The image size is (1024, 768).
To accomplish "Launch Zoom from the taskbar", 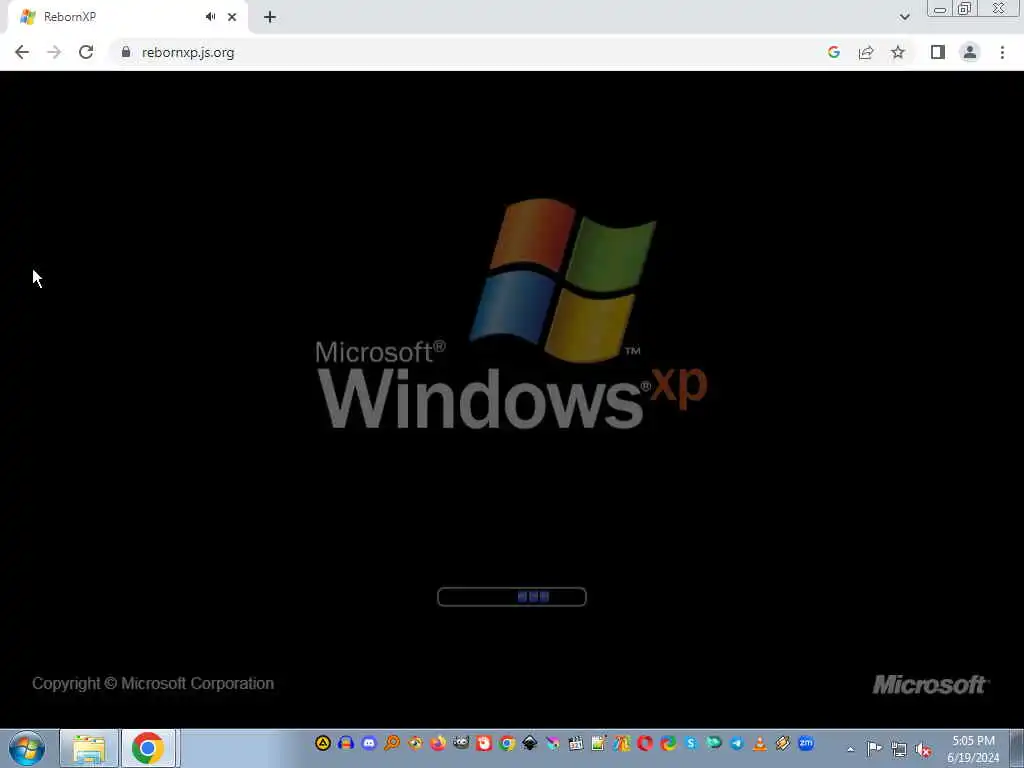I will (x=806, y=743).
